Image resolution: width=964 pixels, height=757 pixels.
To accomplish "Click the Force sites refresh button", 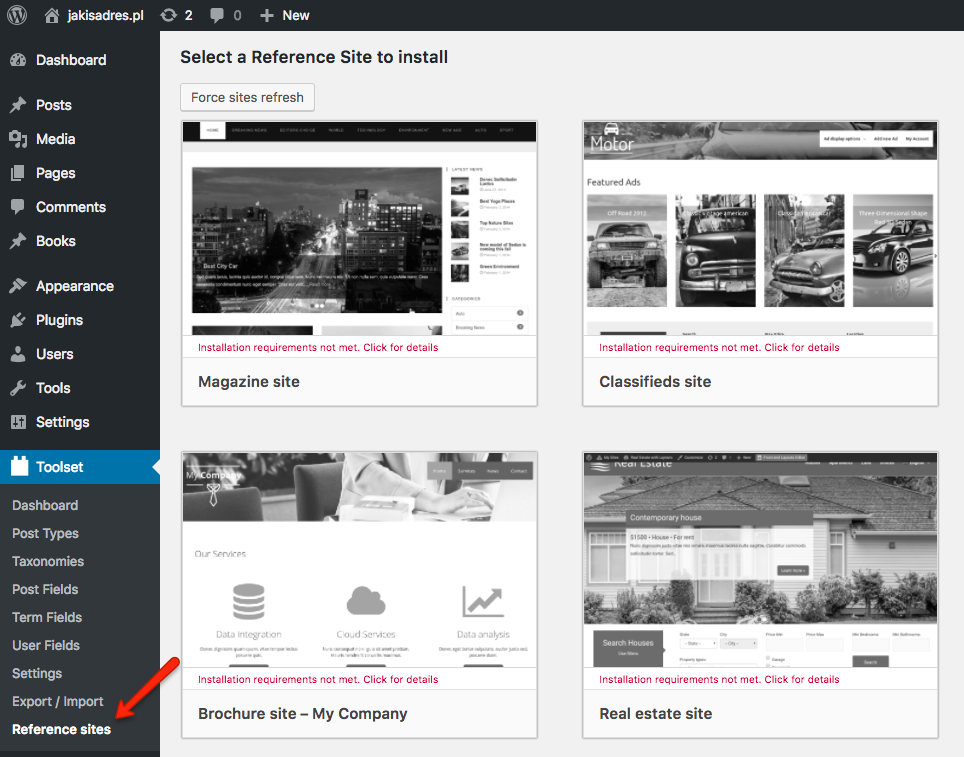I will (247, 97).
